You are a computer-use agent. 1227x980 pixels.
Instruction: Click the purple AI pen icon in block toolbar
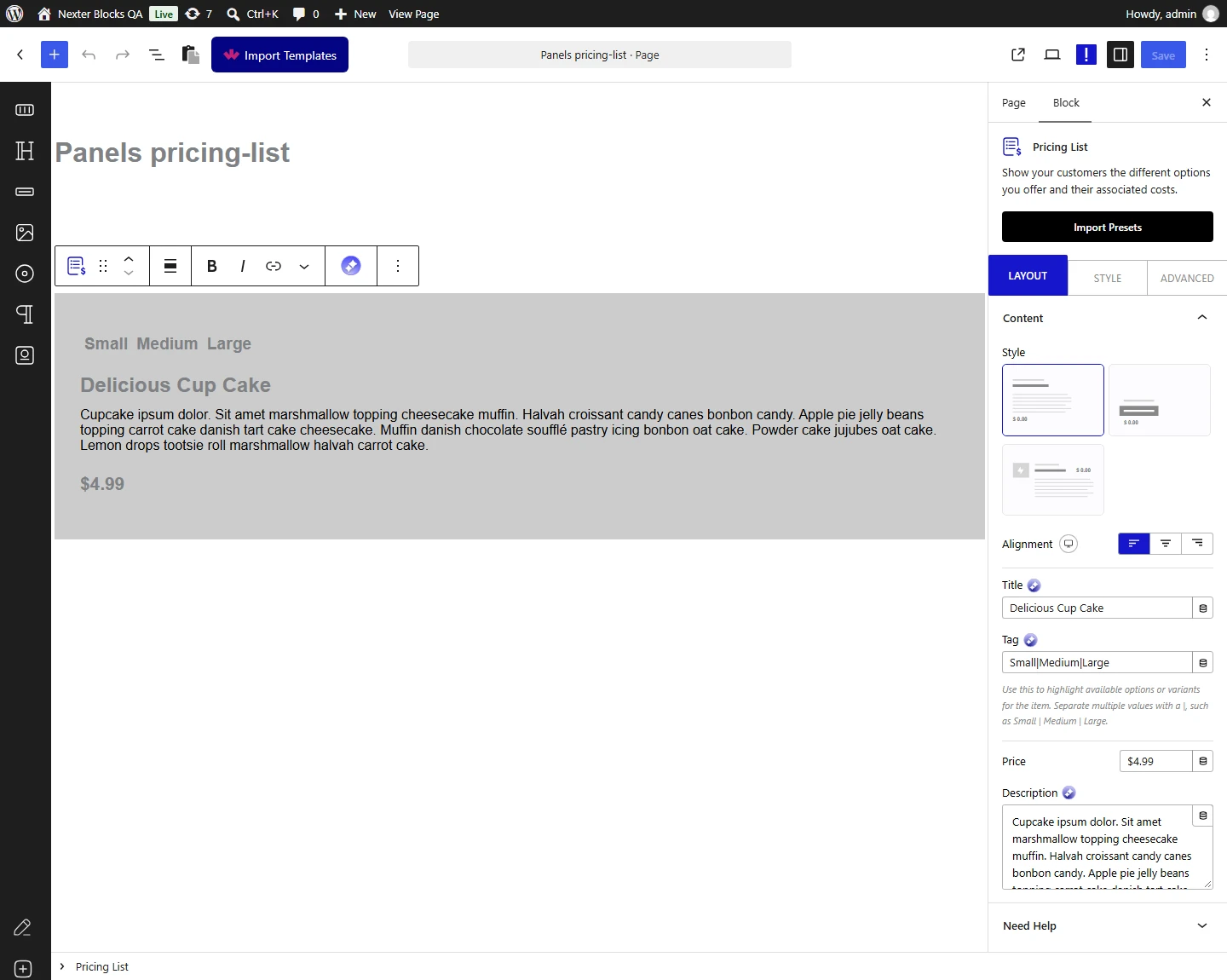351,266
